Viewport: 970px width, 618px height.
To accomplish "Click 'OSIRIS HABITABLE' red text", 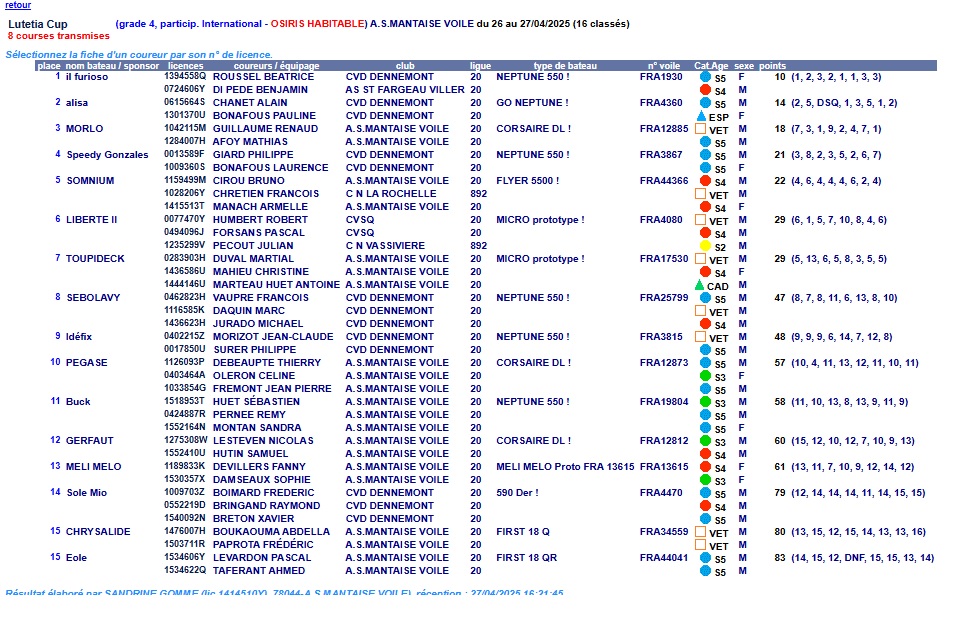I will point(317,24).
